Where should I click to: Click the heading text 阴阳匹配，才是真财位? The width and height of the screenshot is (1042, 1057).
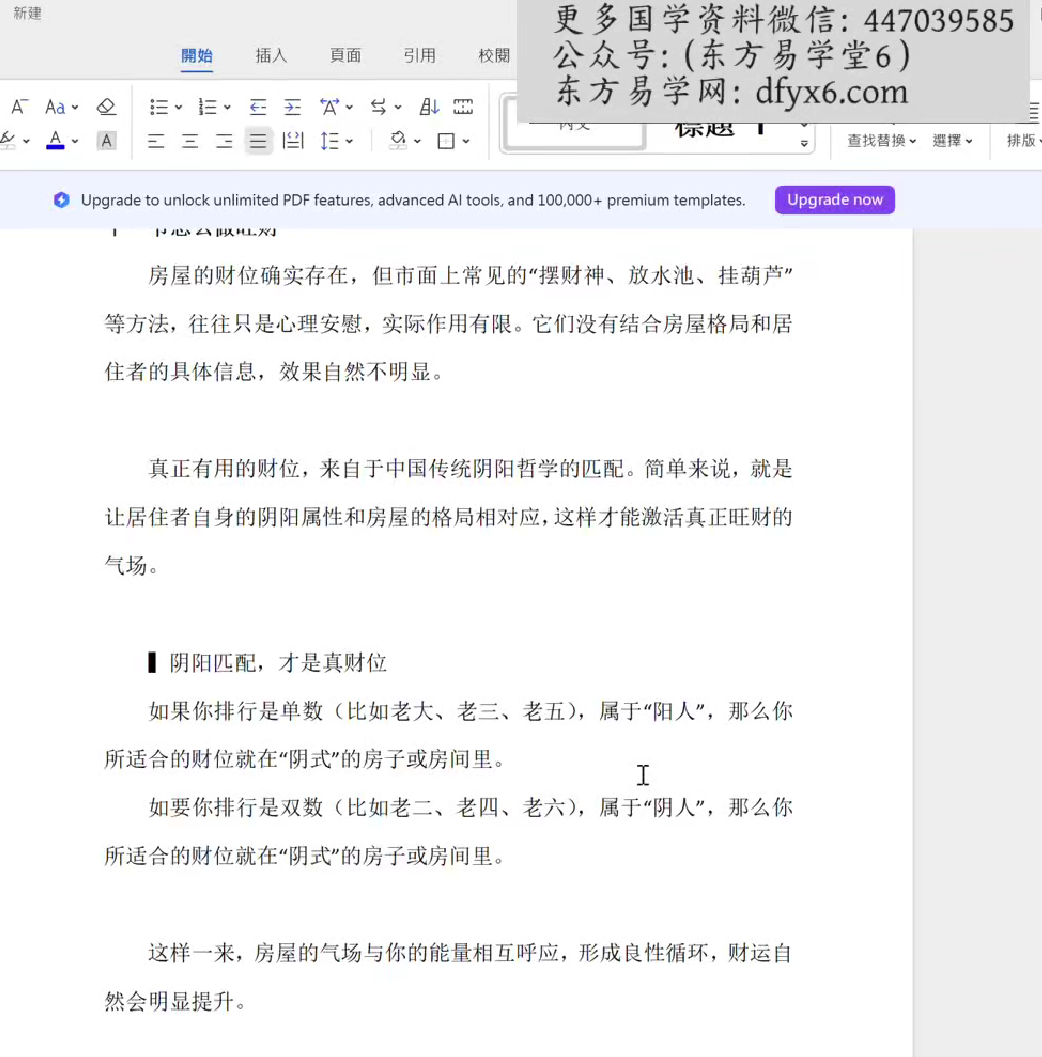tap(278, 662)
